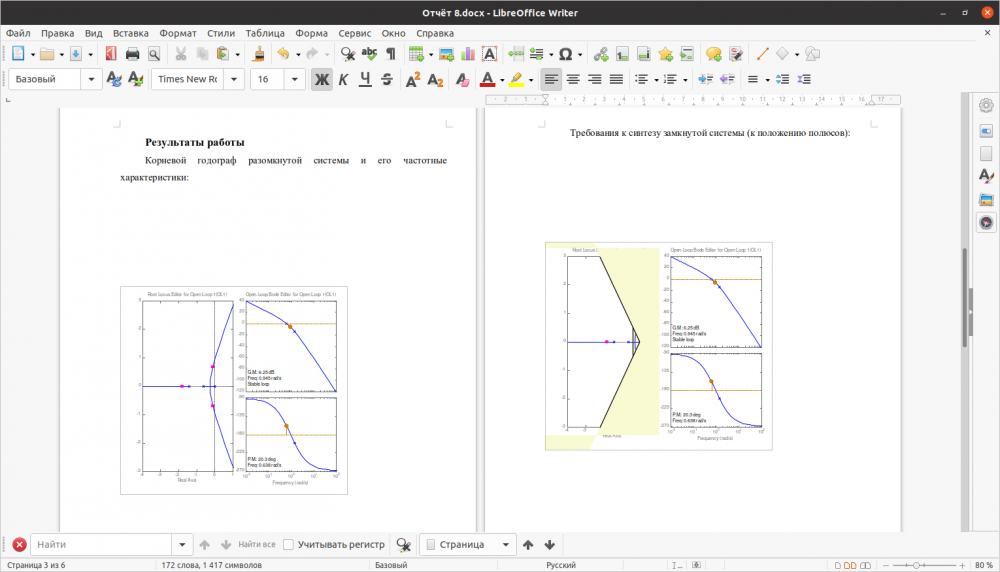Toggle Bold formatting (Ж button)

321,79
